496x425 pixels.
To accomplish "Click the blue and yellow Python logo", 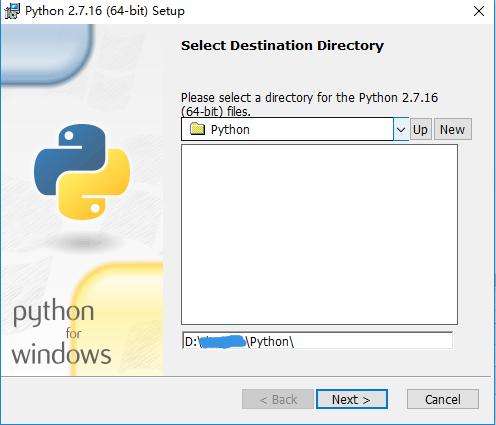I will (x=82, y=172).
